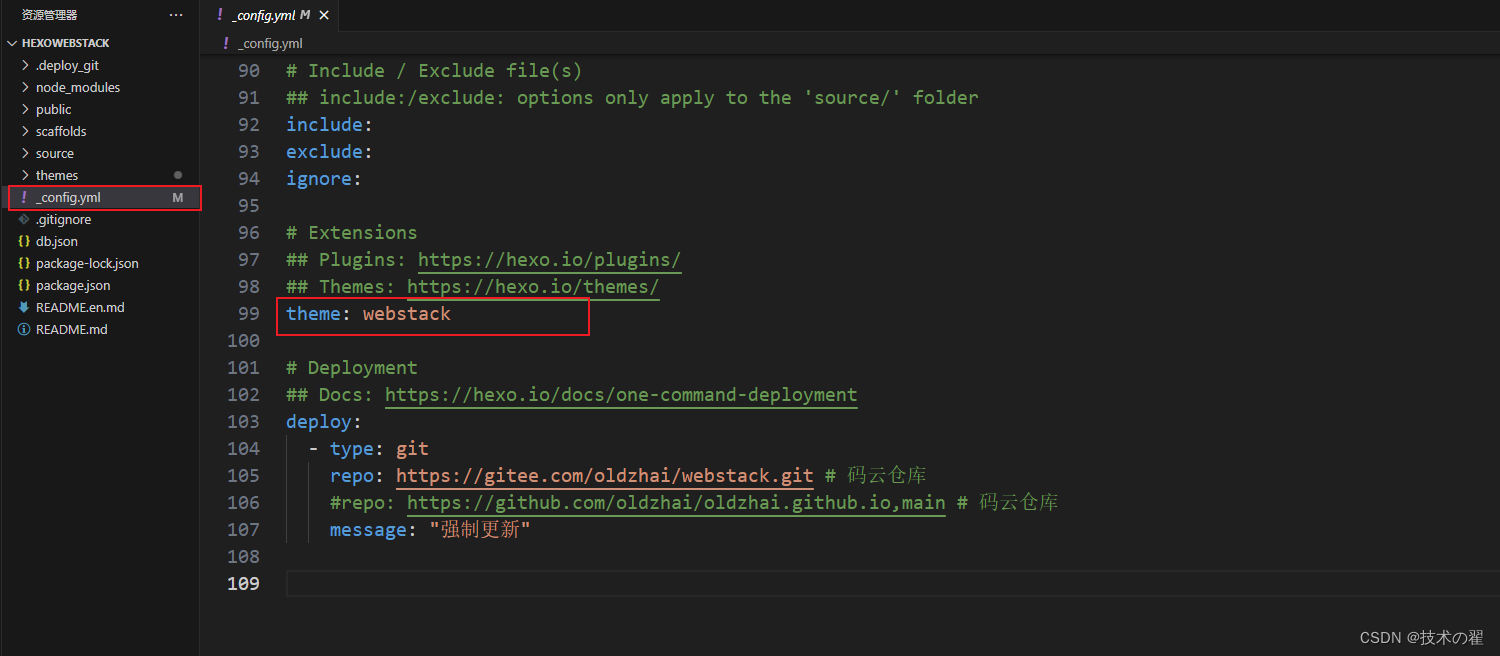Click the _config.yml breadcrumb item
The width and height of the screenshot is (1500, 656).
tap(270, 43)
